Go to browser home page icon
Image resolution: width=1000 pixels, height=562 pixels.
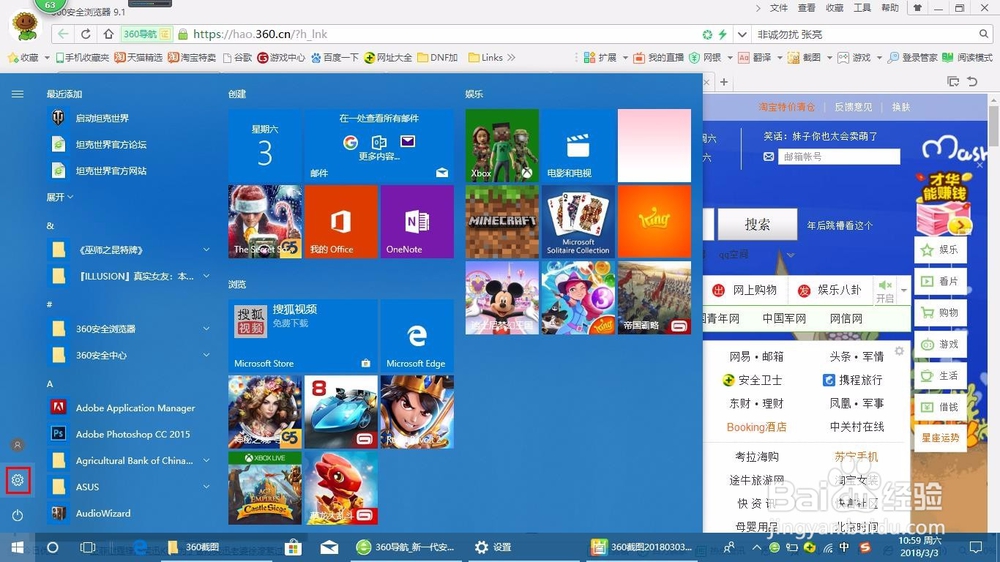coord(108,34)
